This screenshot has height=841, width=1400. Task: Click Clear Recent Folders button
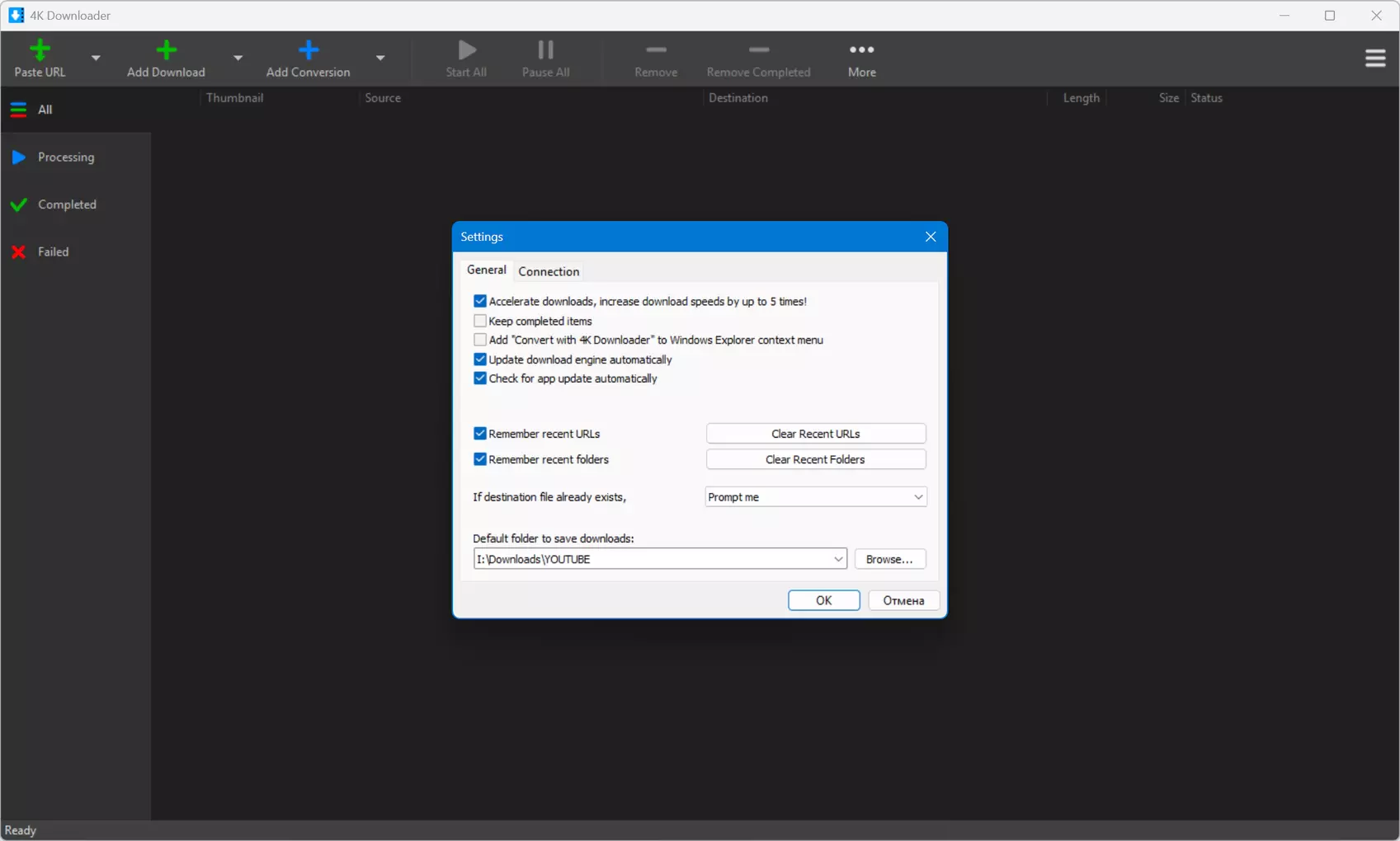(x=816, y=459)
